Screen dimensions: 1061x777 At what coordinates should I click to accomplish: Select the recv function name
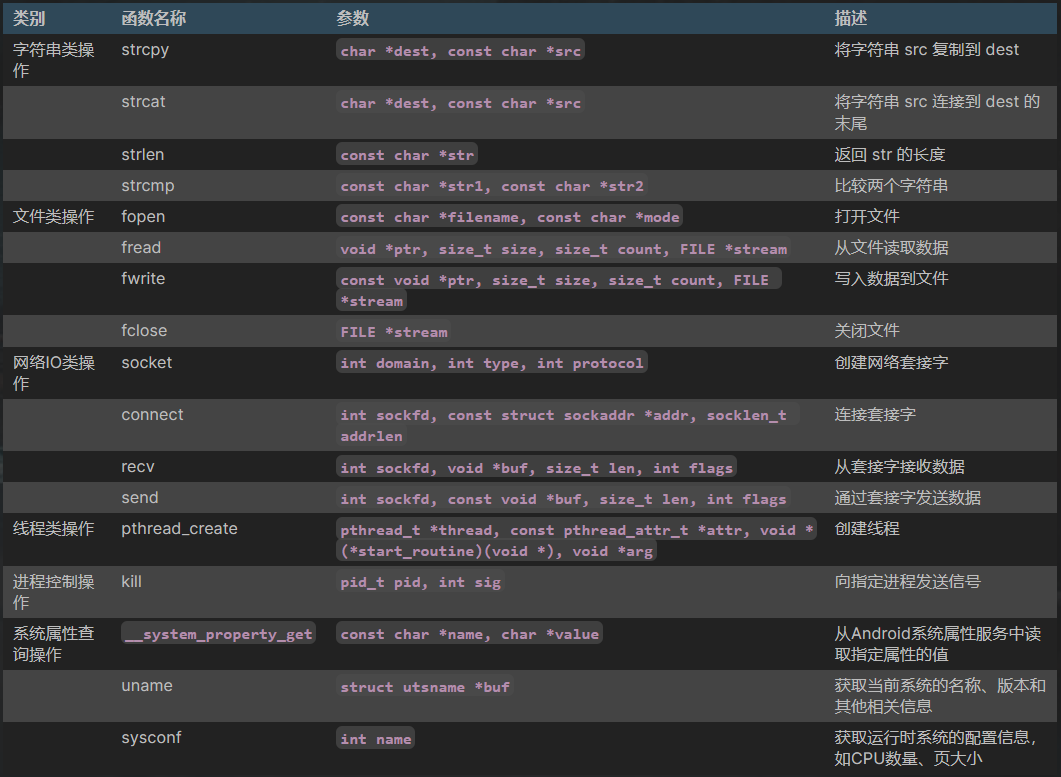pos(137,467)
